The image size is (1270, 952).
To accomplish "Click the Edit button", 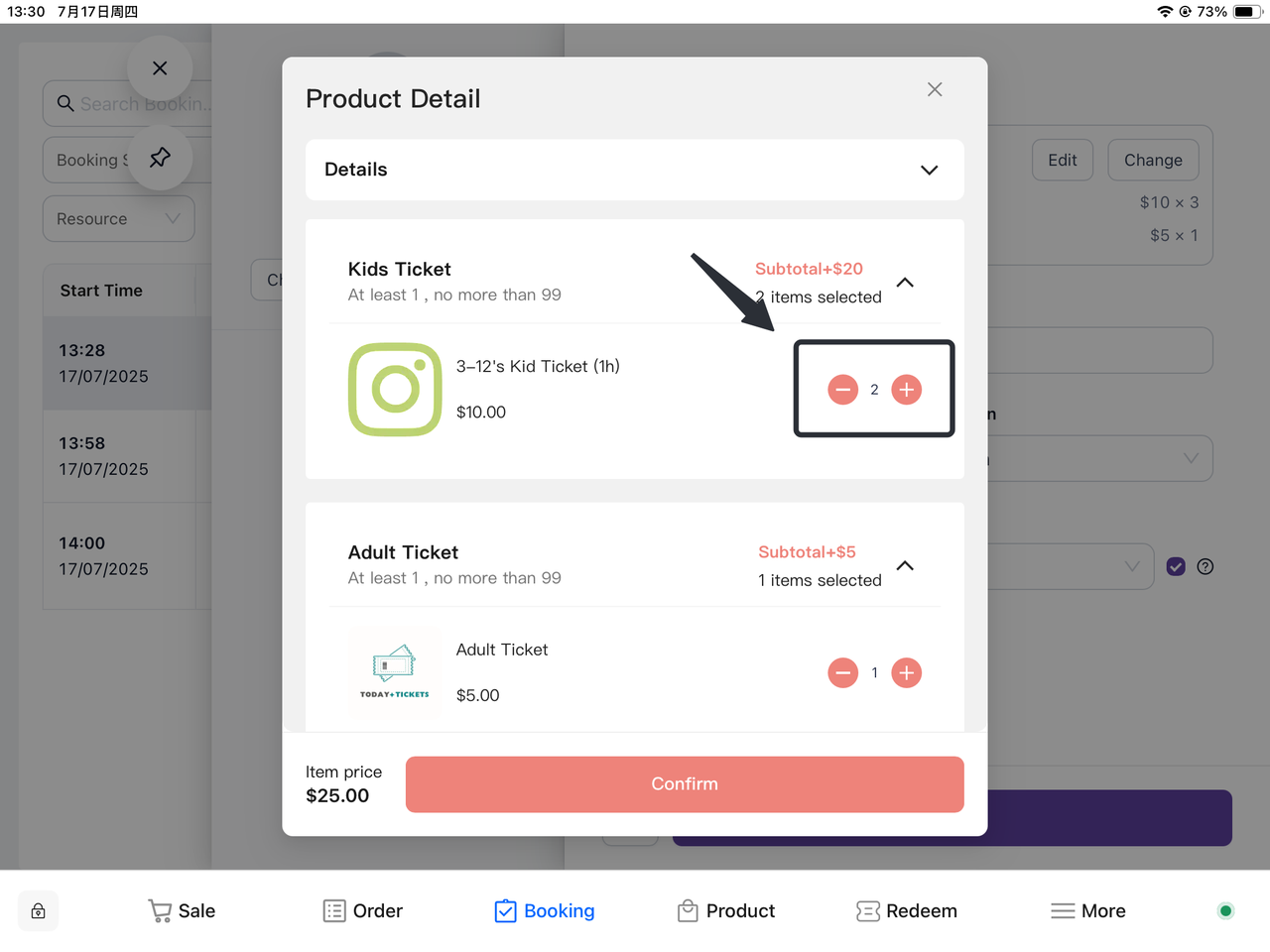I will tap(1062, 161).
